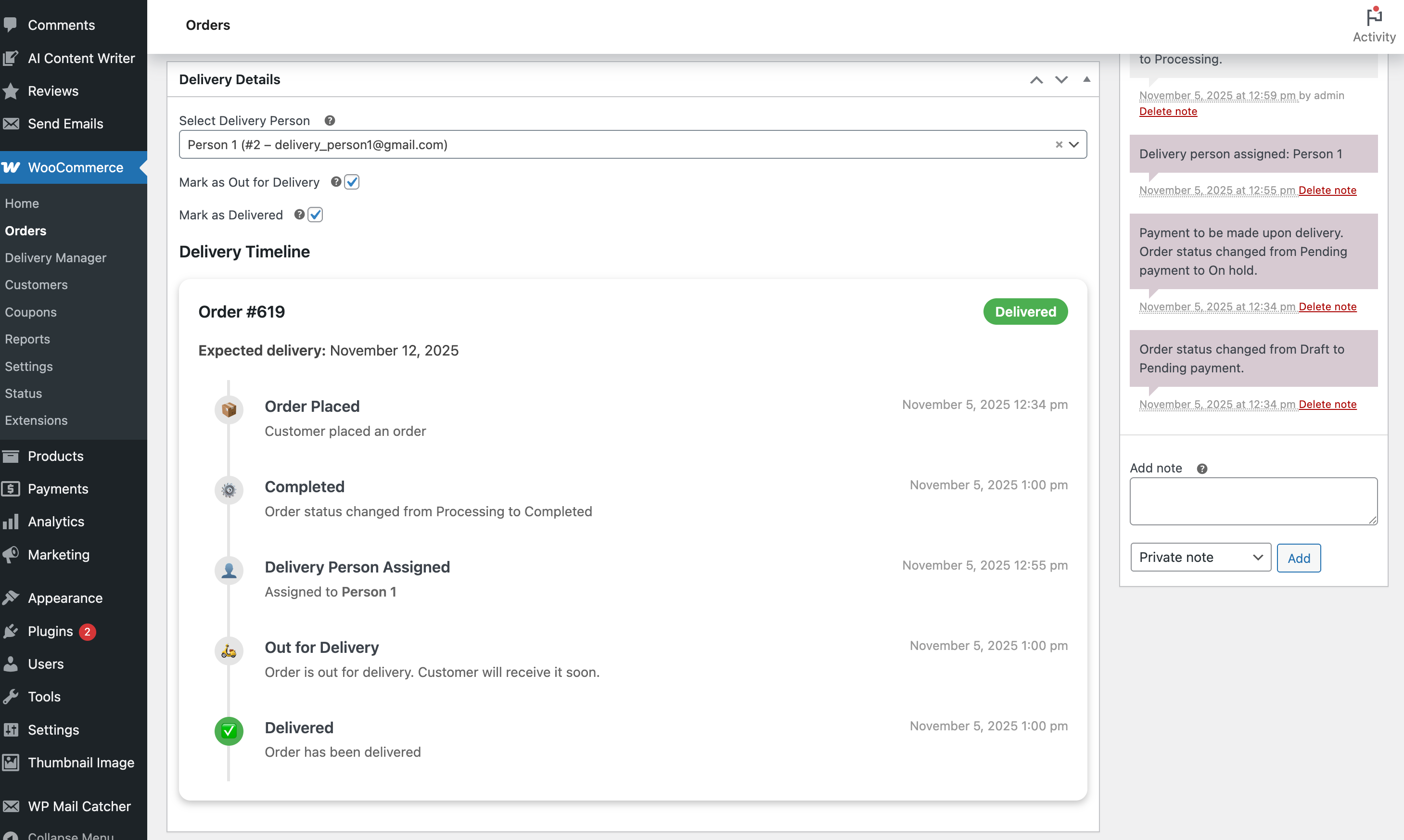Open the Private note type dropdown

click(1200, 558)
